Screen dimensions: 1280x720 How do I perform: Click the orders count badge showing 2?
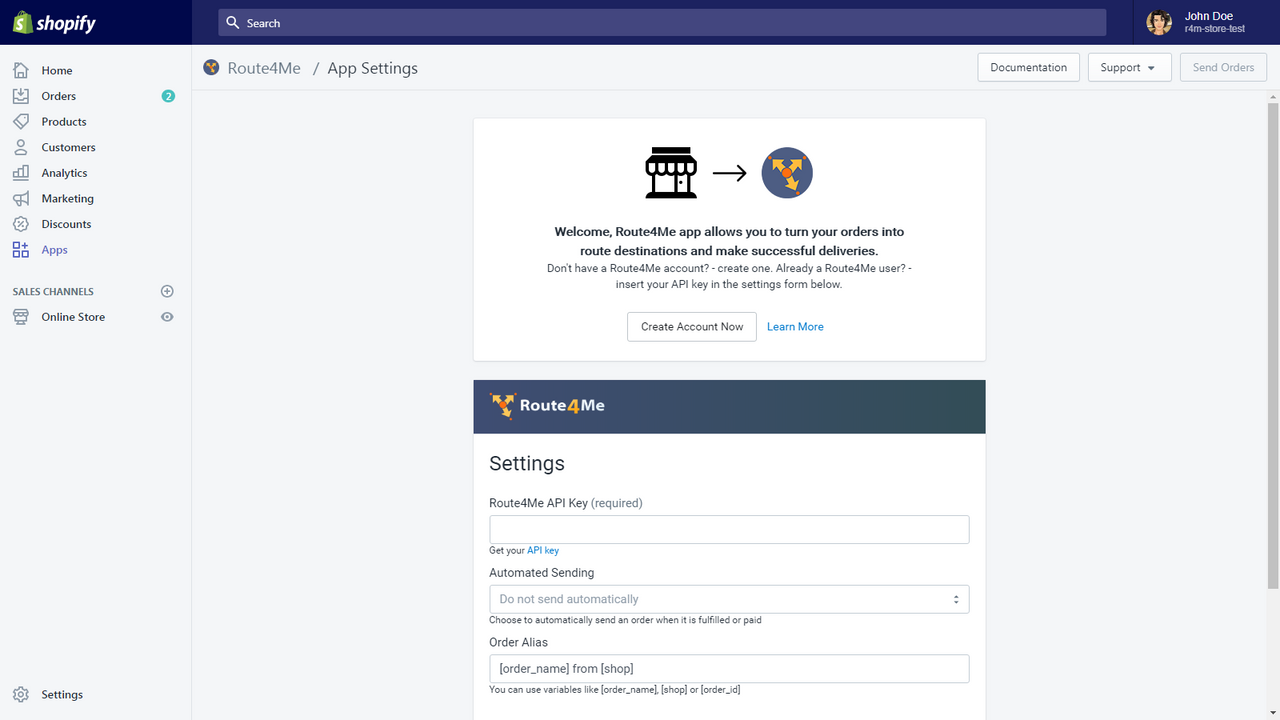click(168, 96)
